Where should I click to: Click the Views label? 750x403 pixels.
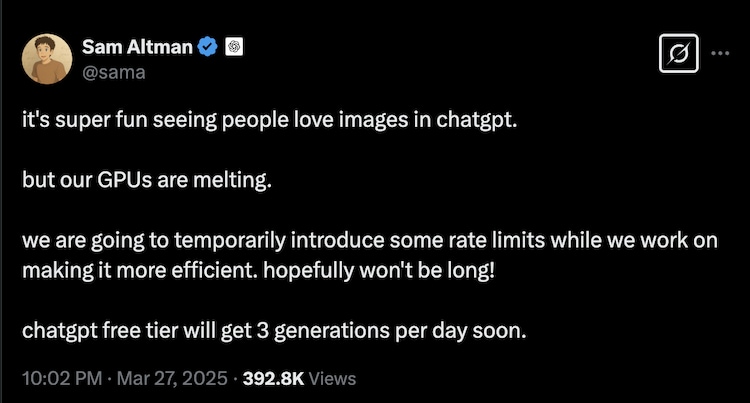pos(333,379)
